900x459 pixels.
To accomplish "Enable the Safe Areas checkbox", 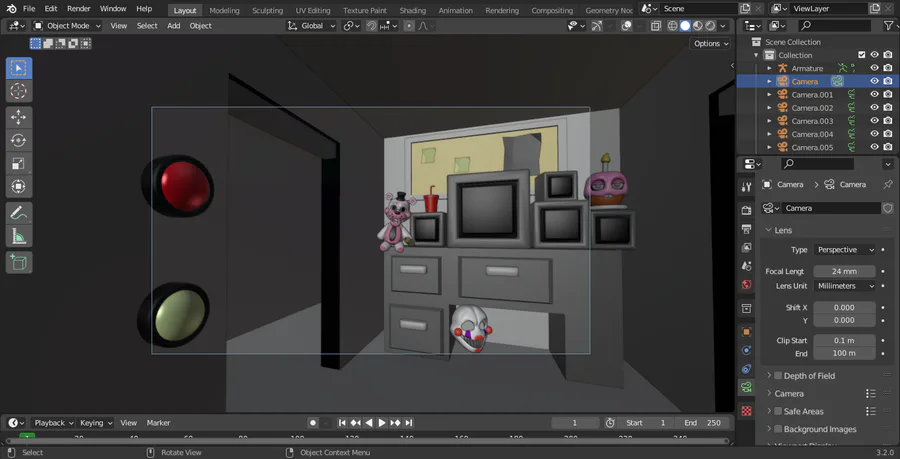I will pyautogui.click(x=778, y=411).
